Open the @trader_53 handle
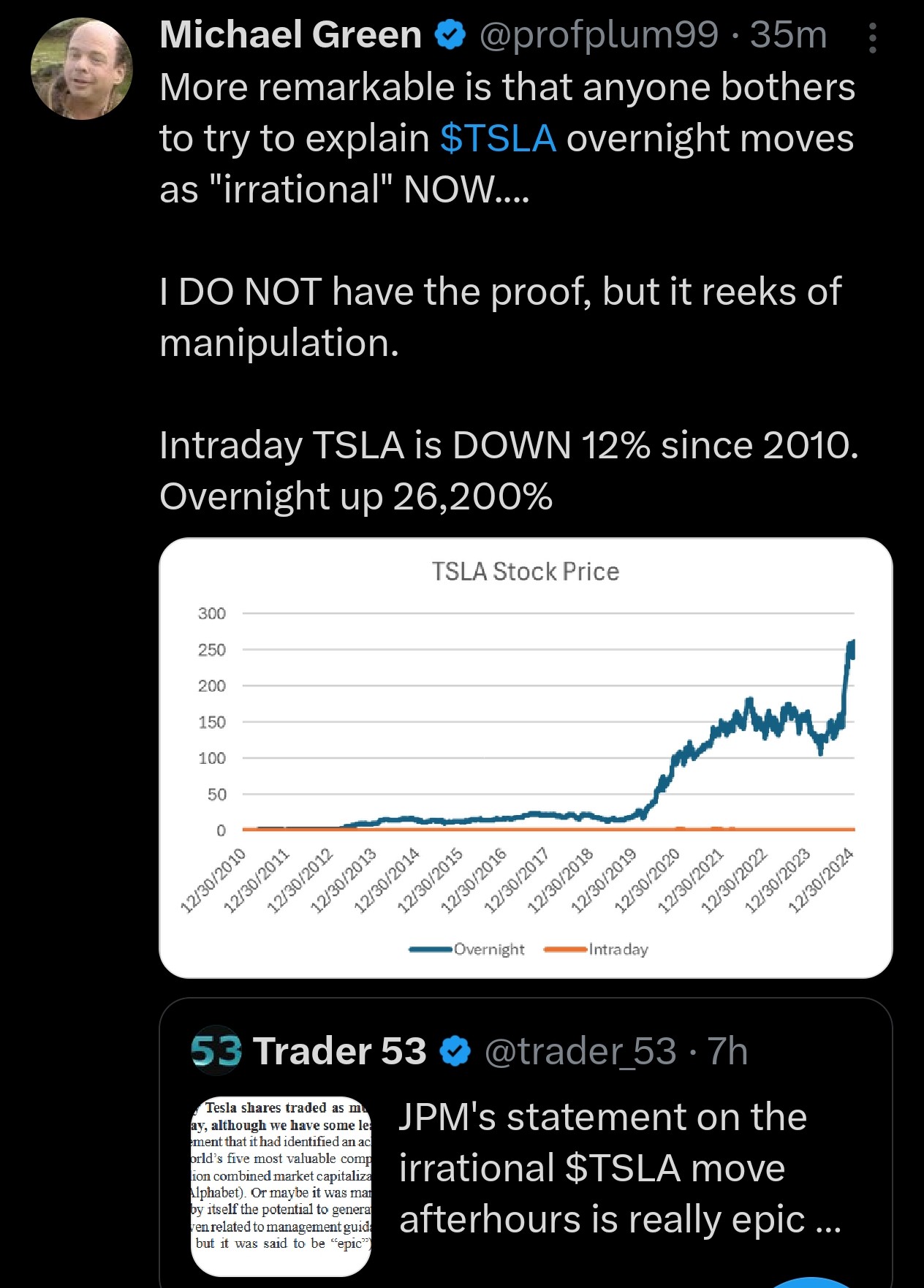 580,1051
